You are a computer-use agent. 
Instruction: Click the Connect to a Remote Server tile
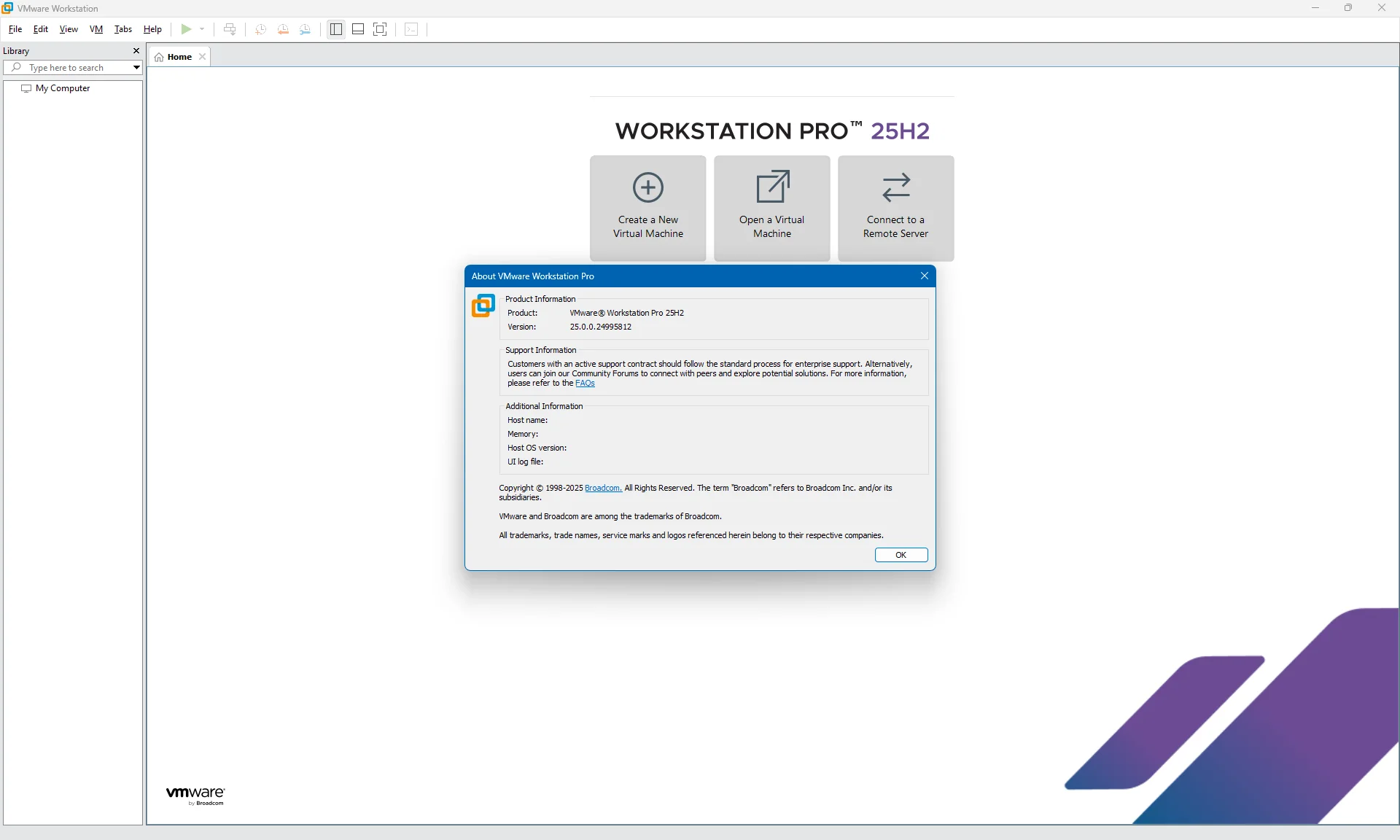tap(895, 207)
